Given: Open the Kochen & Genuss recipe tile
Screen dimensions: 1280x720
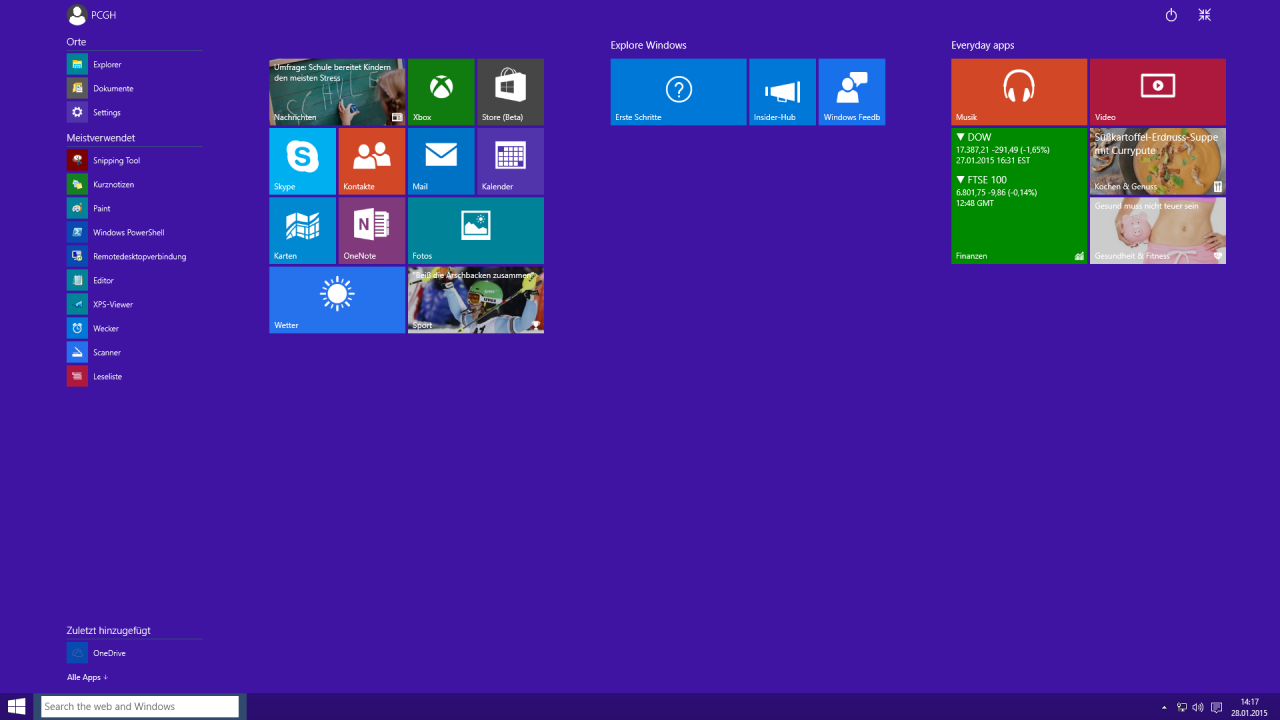Looking at the screenshot, I should pos(1157,161).
